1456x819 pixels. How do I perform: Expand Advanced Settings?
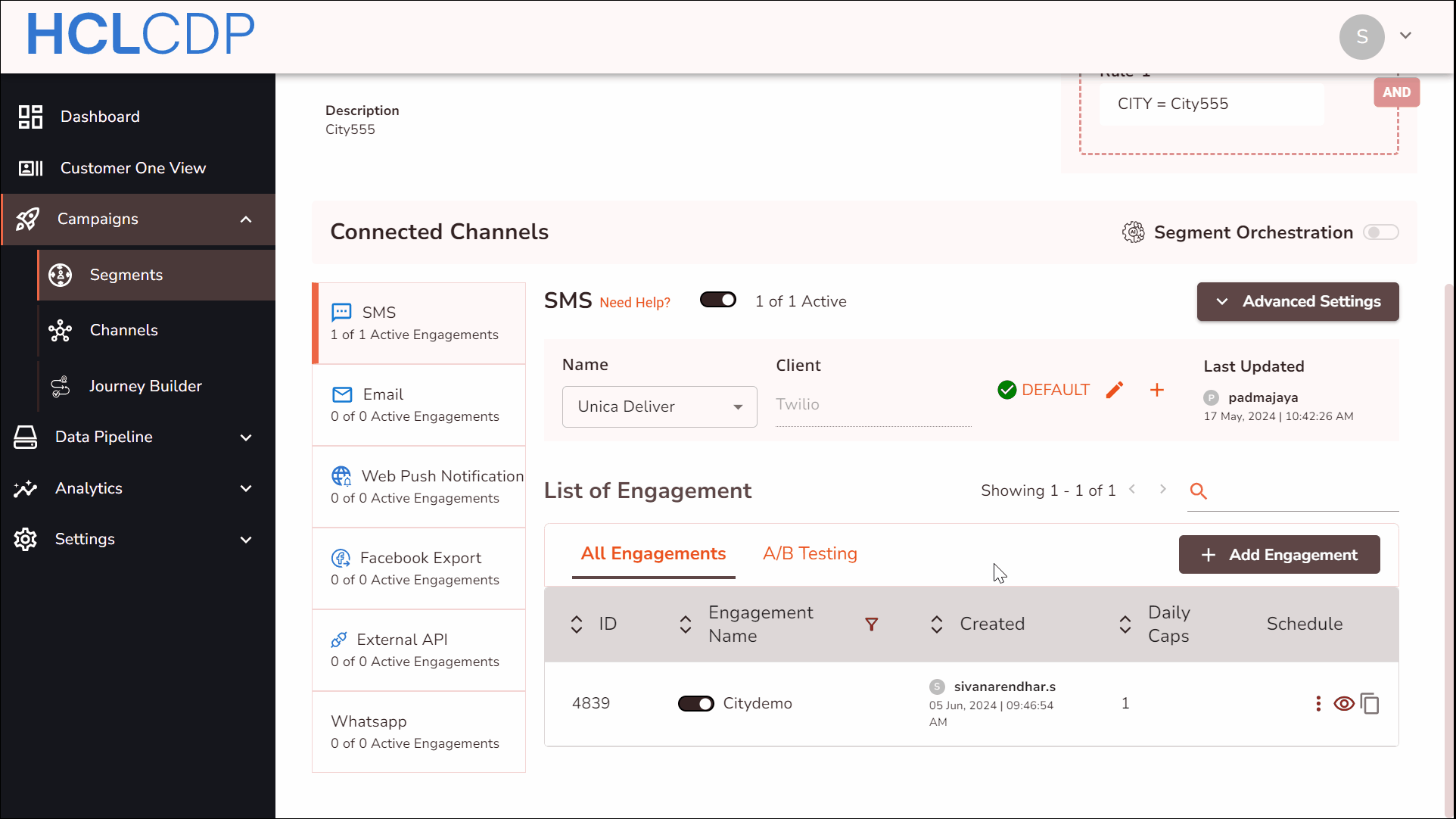point(1297,302)
